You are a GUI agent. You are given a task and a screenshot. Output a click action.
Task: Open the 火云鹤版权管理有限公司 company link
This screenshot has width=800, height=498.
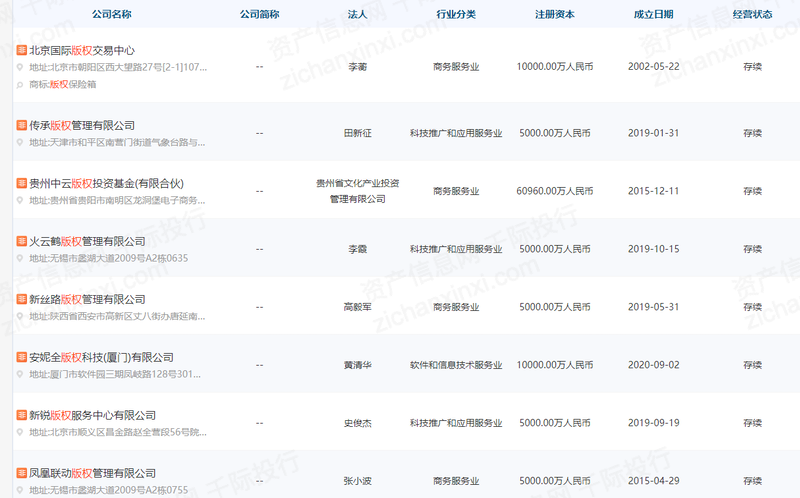tap(87, 241)
